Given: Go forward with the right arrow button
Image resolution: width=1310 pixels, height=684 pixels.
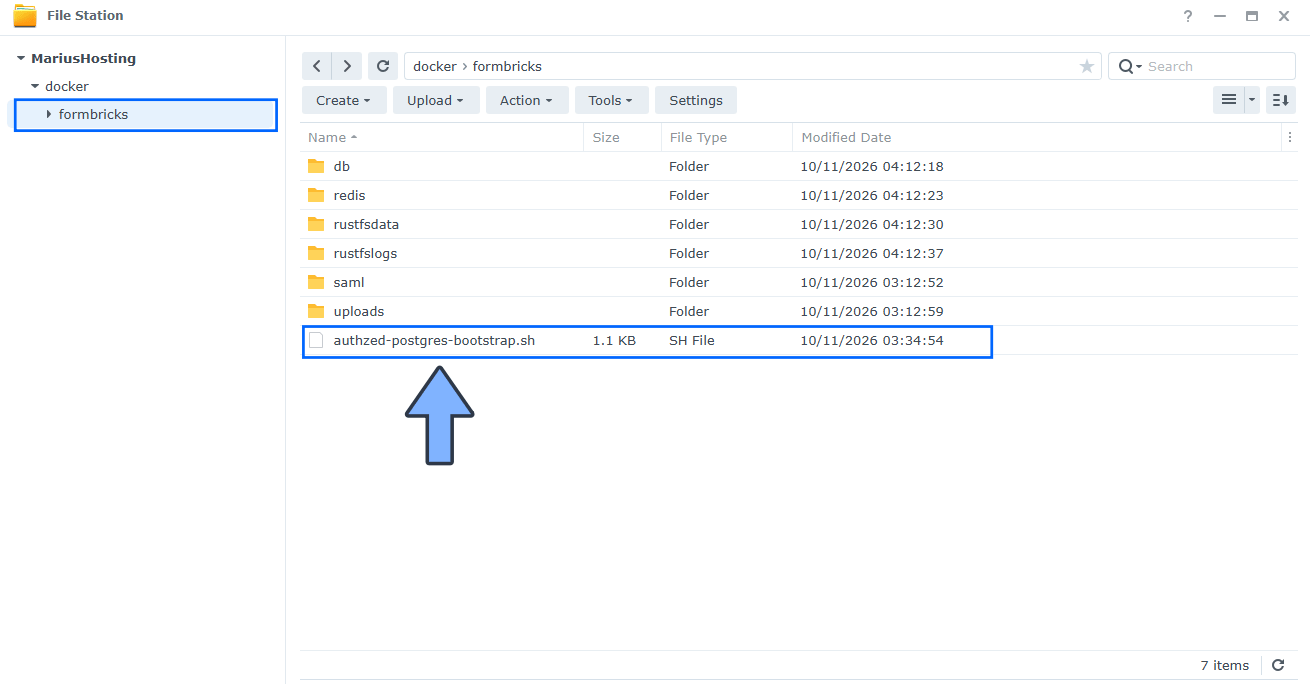Looking at the screenshot, I should [347, 66].
